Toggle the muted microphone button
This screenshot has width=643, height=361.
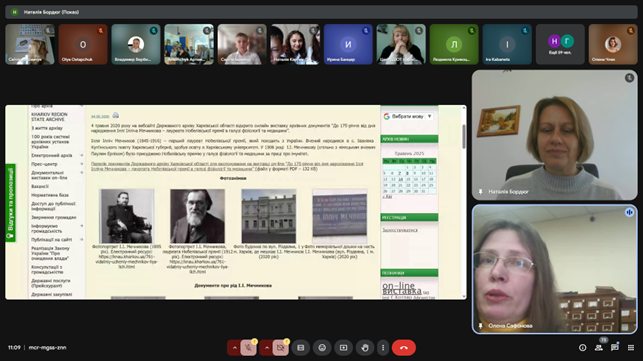click(x=248, y=348)
